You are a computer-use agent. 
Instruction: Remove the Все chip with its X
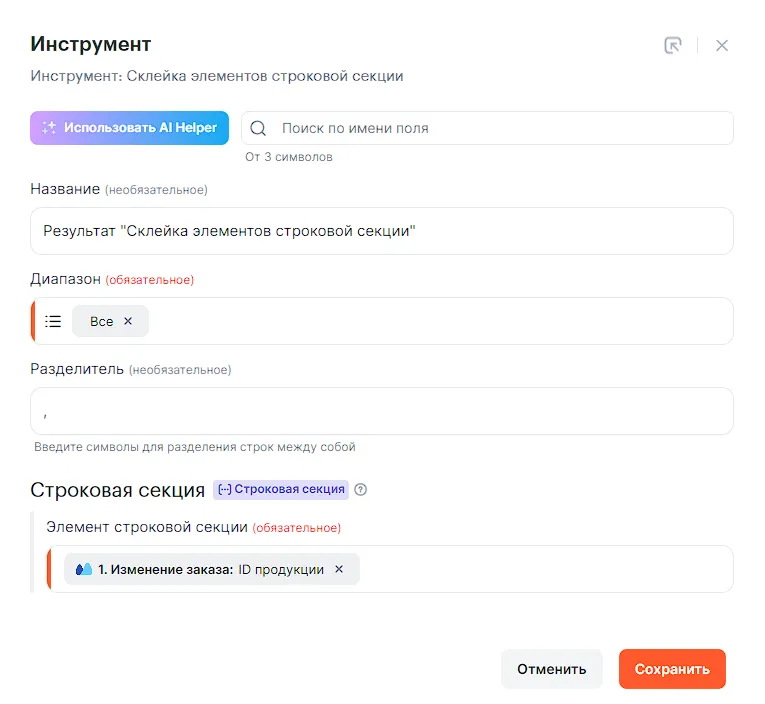coord(128,321)
